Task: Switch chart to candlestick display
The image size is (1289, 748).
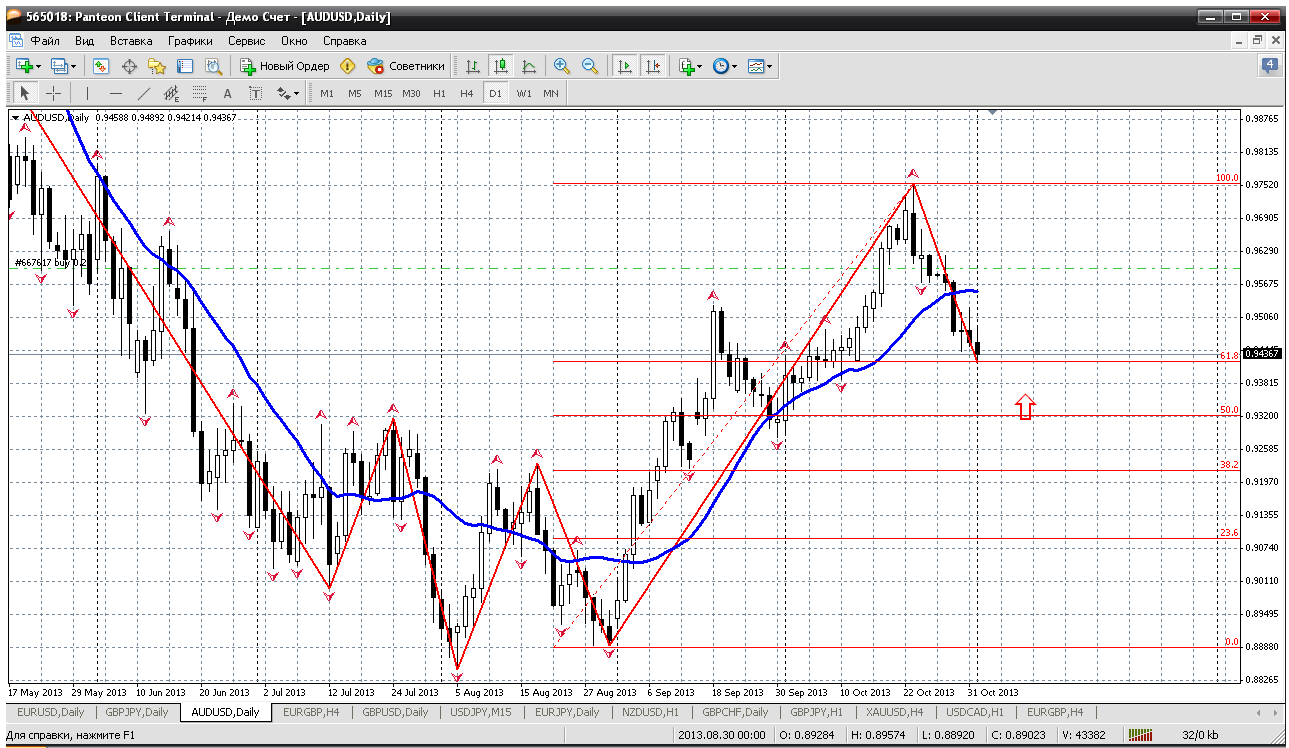Action: 501,66
